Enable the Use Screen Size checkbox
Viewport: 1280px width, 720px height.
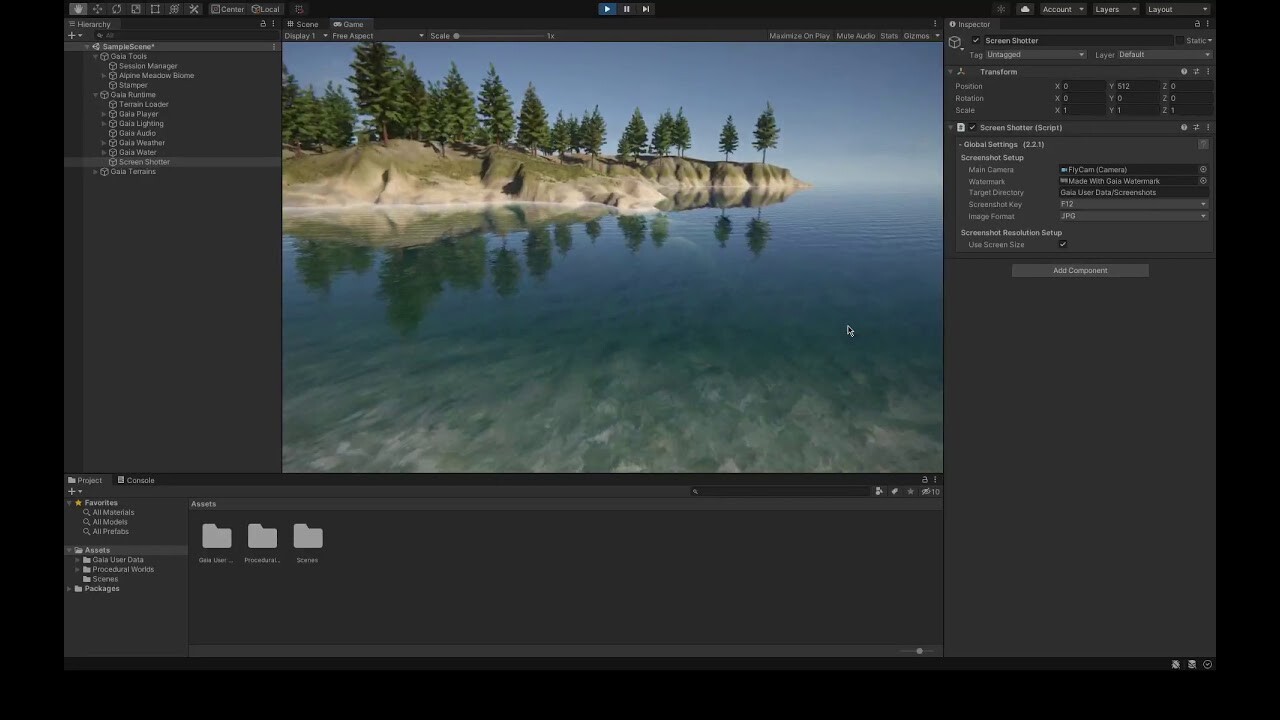1063,244
